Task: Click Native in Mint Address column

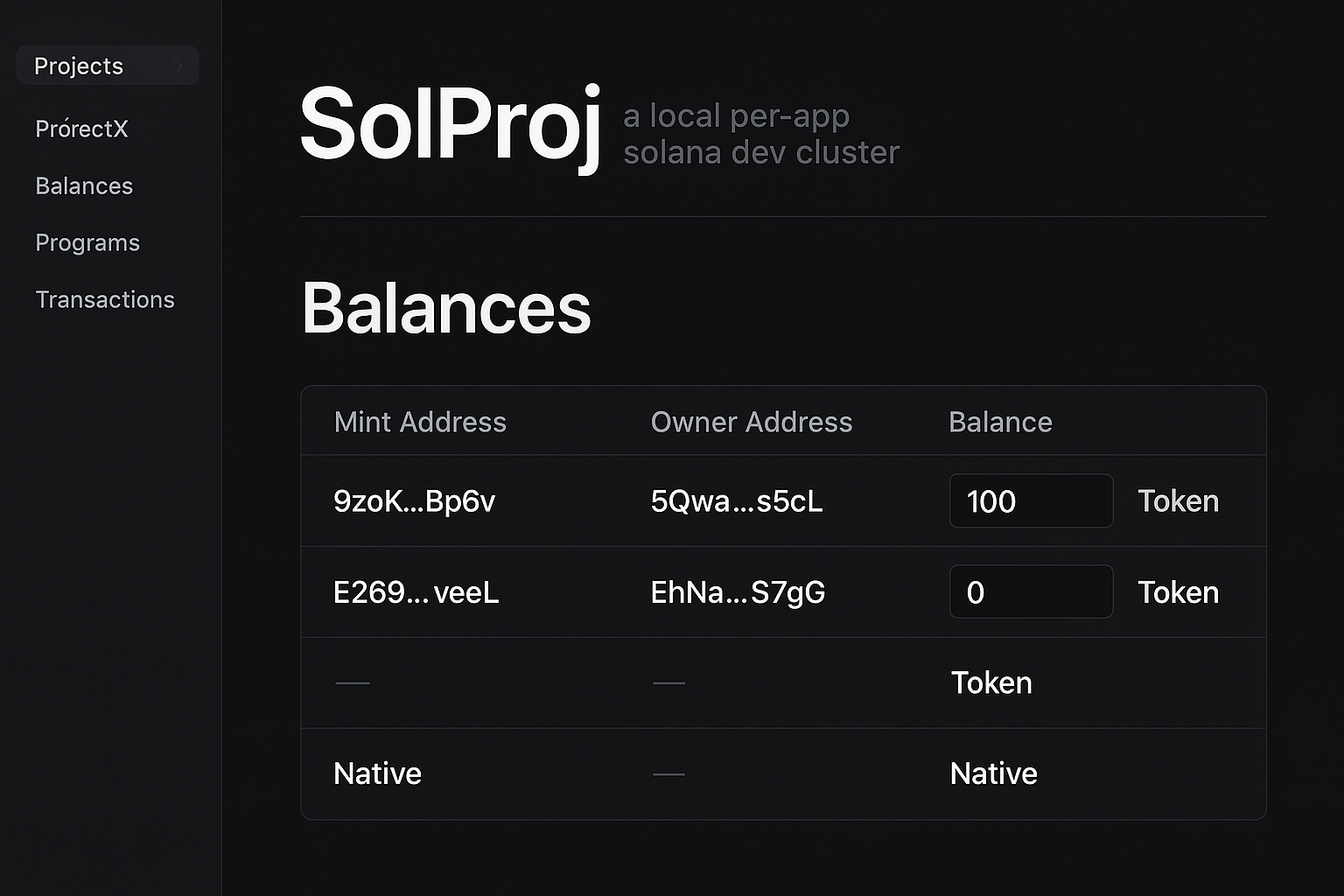Action: (x=377, y=773)
